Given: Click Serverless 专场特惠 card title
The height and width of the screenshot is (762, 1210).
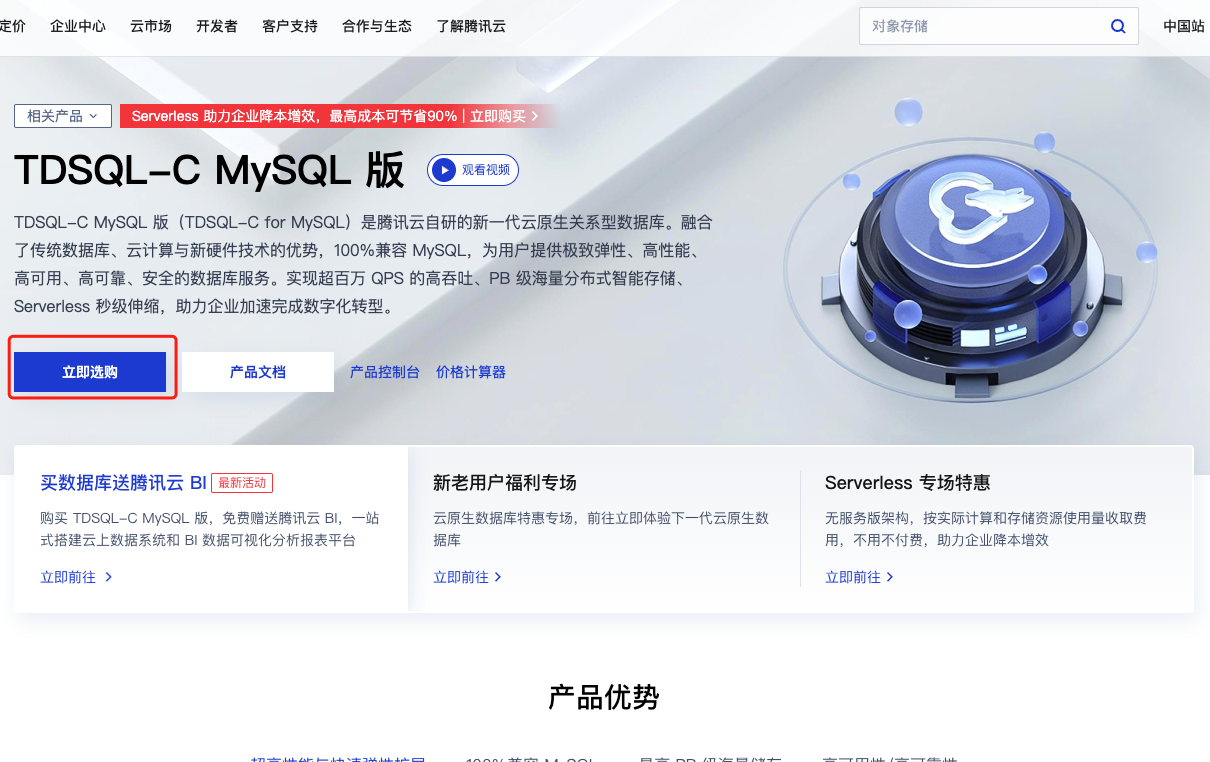Looking at the screenshot, I should pyautogui.click(x=908, y=482).
